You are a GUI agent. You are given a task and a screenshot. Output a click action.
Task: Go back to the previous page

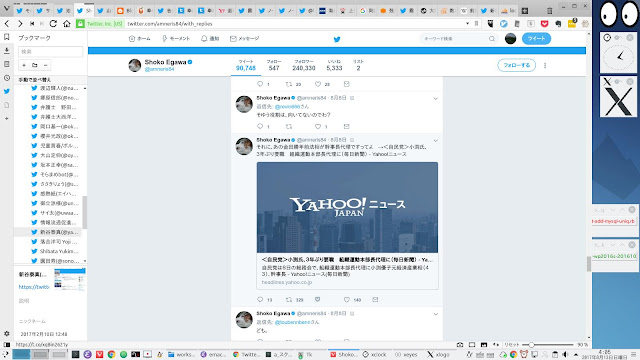pyautogui.click(x=7, y=24)
